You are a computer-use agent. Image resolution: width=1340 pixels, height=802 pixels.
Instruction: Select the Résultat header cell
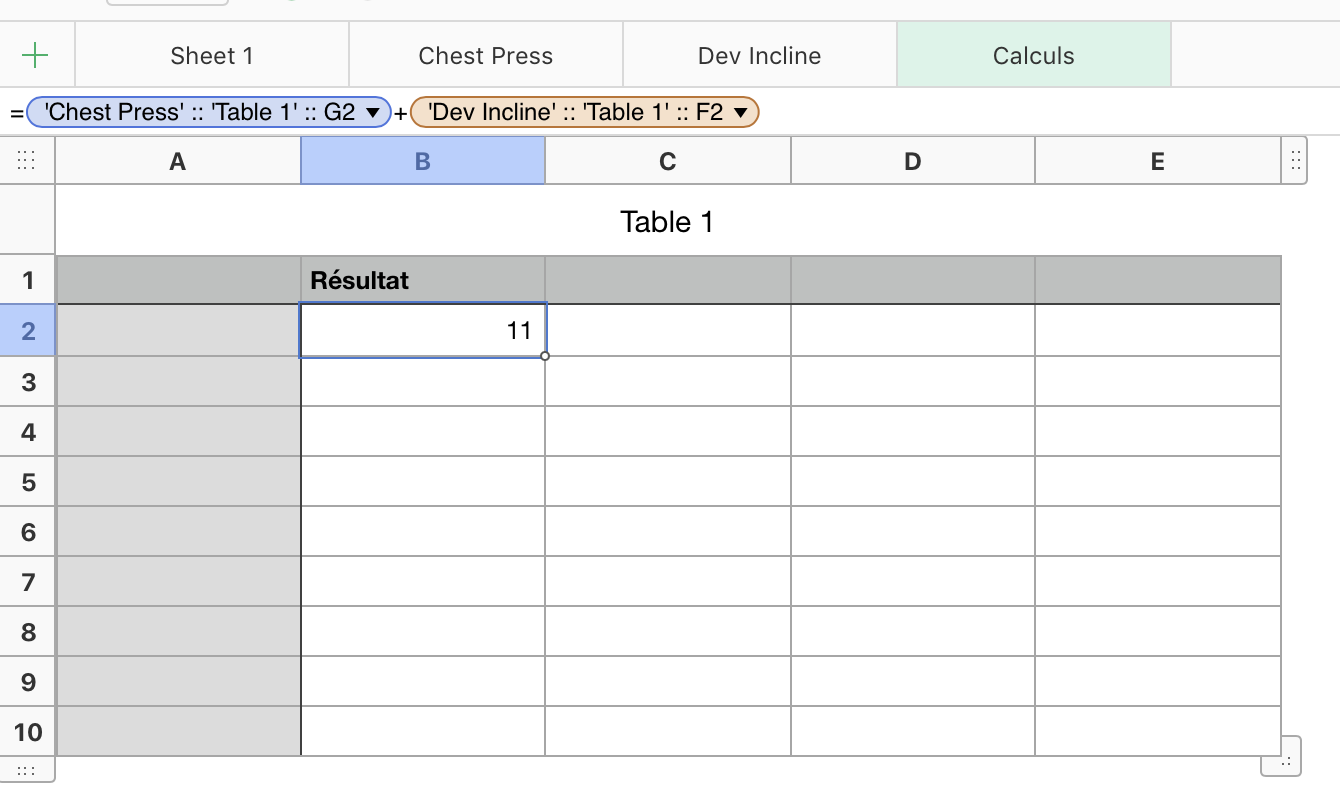(x=422, y=281)
